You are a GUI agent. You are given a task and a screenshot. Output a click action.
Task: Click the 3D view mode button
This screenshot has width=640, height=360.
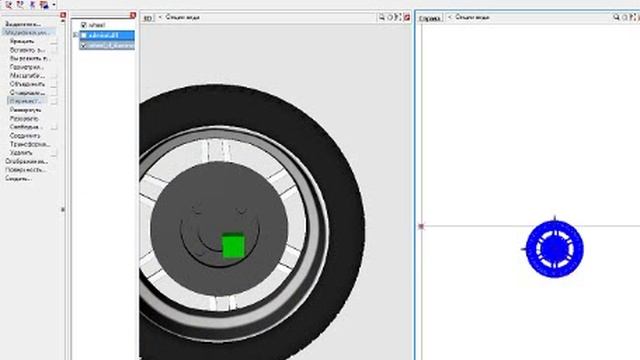[148, 18]
